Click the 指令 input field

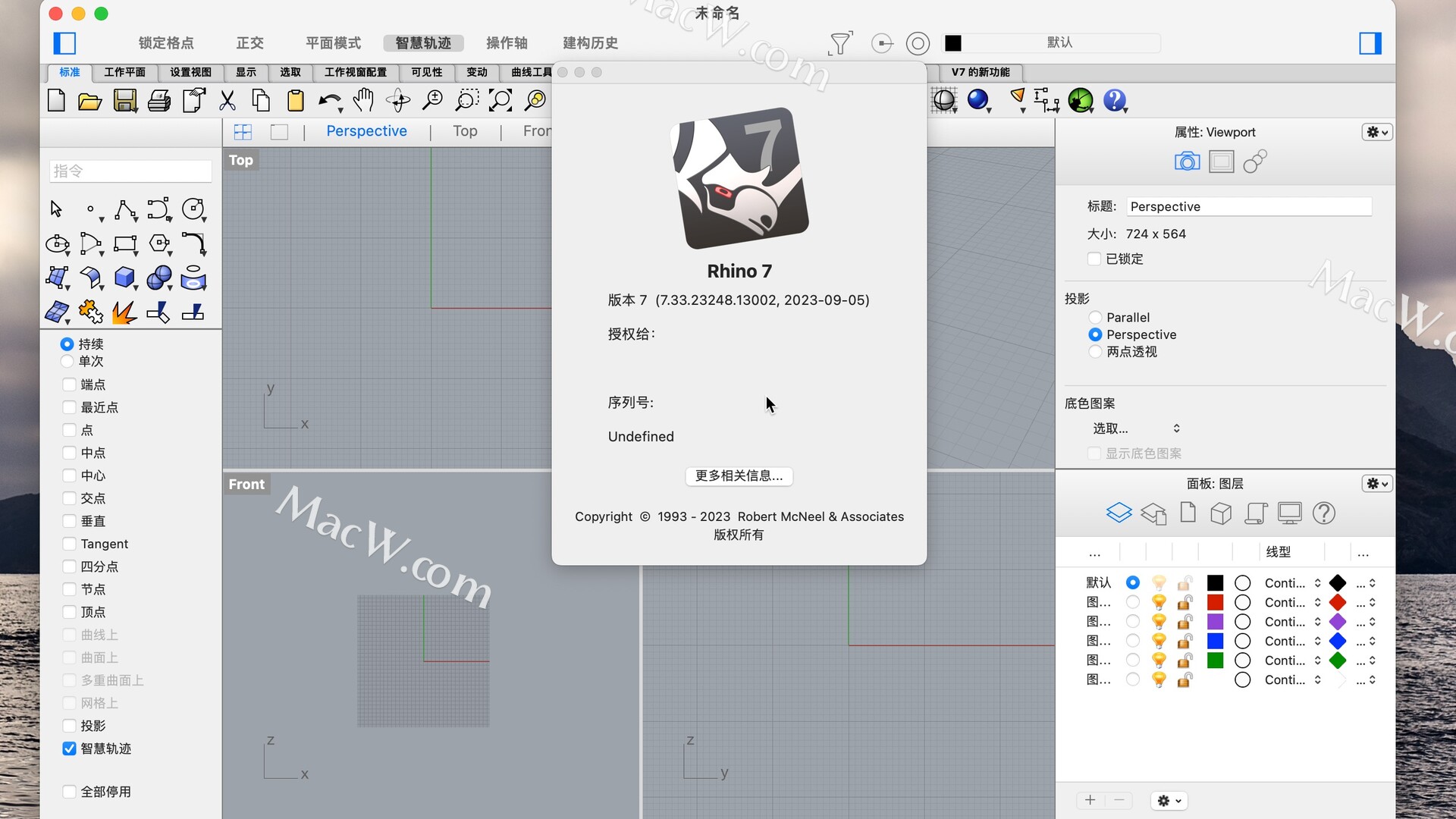[128, 171]
